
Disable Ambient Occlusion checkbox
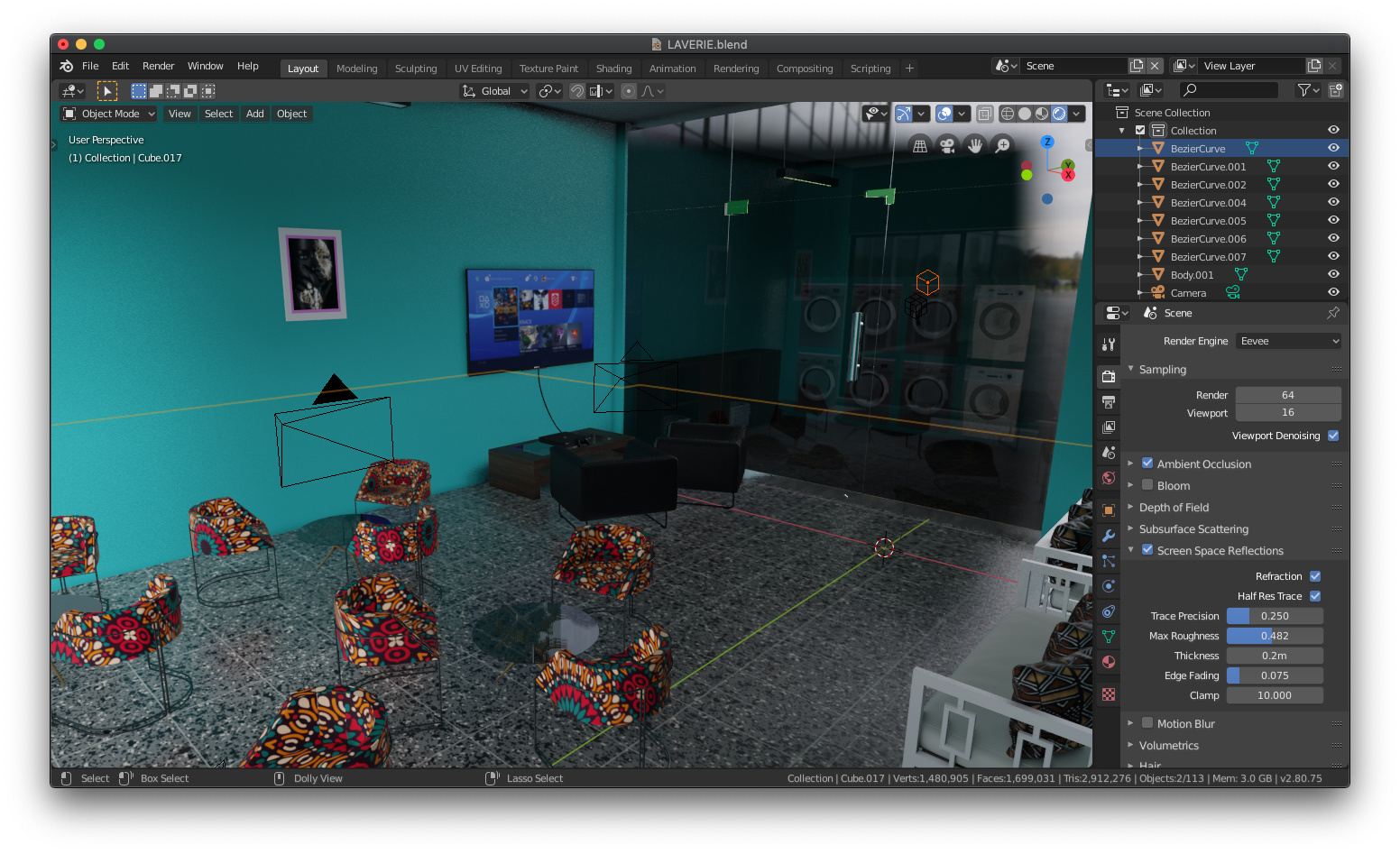point(1147,464)
